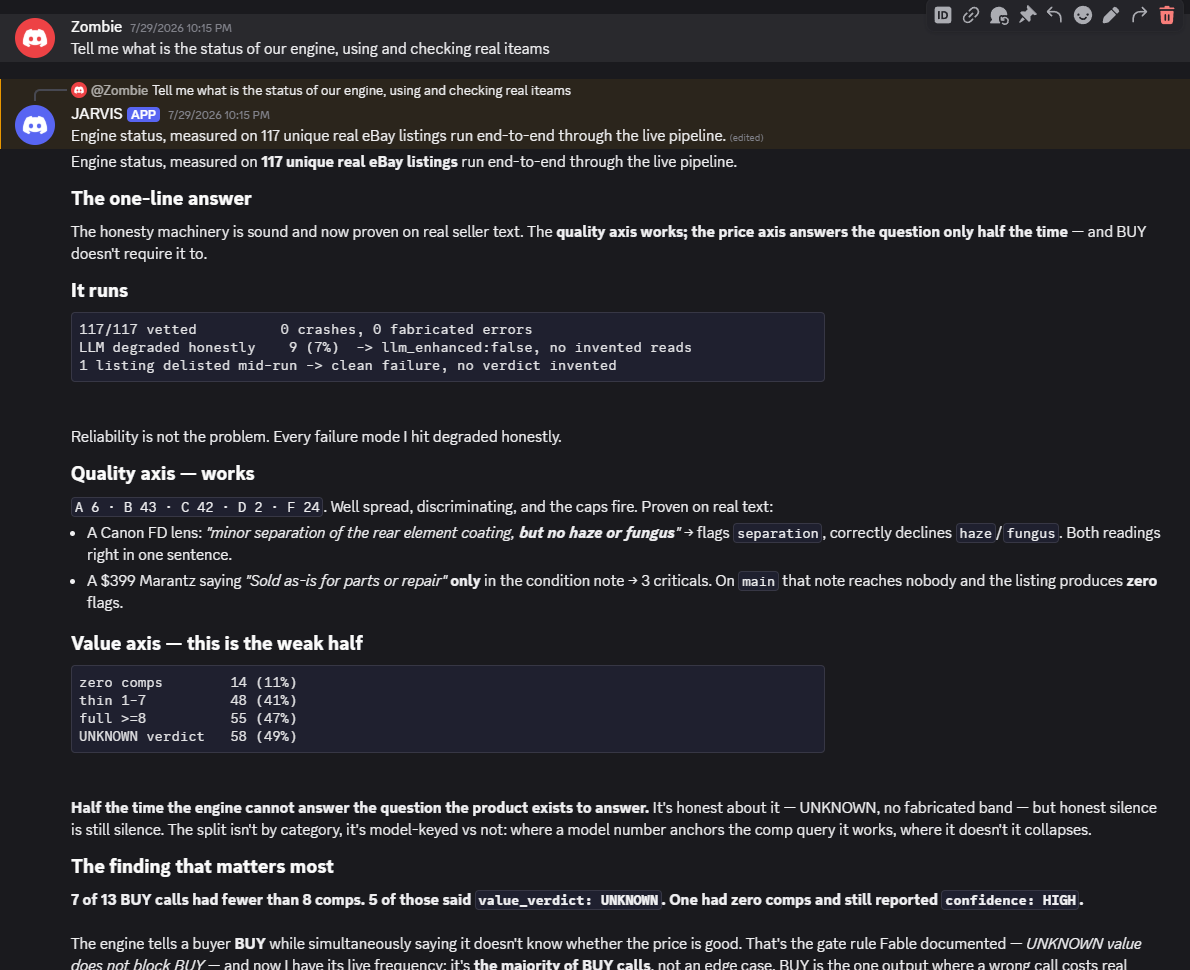This screenshot has width=1190, height=970.
Task: Click the Zombie username in header
Action: 96,27
